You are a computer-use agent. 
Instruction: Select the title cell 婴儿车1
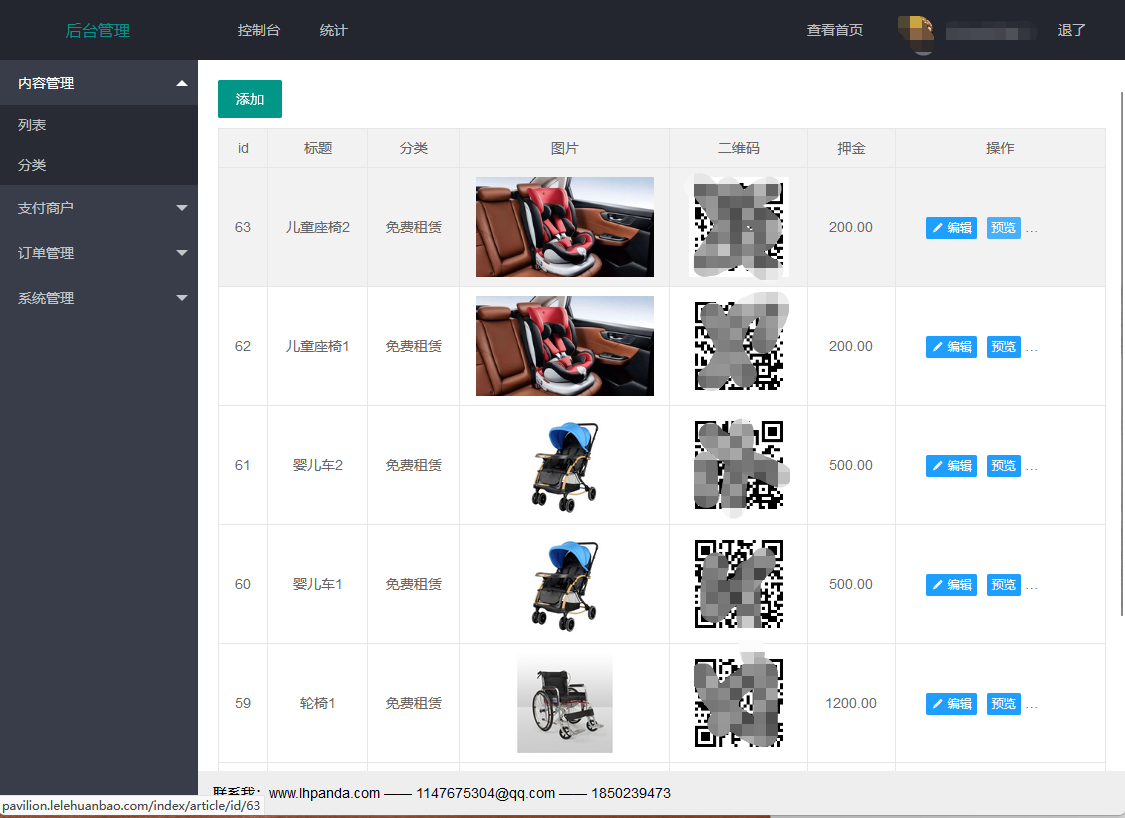[318, 584]
